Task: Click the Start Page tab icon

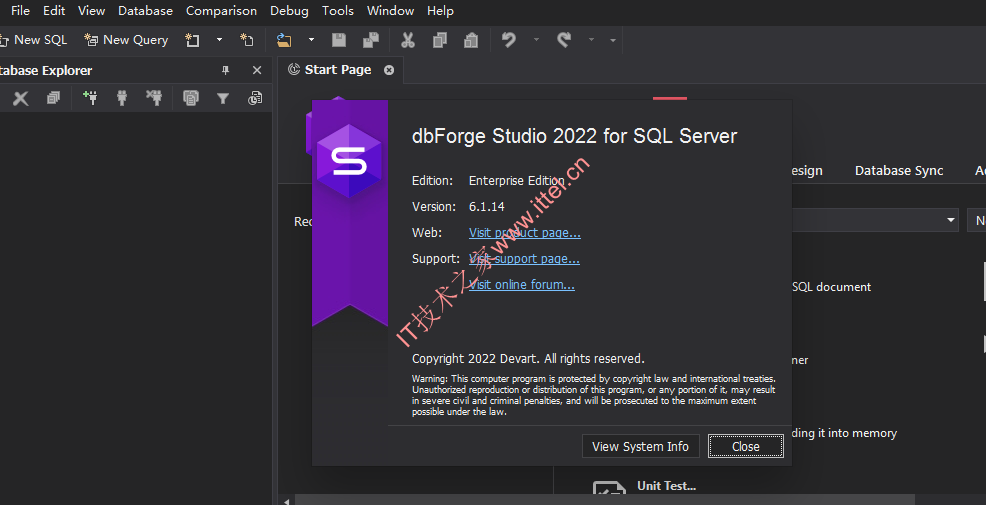Action: (x=294, y=70)
